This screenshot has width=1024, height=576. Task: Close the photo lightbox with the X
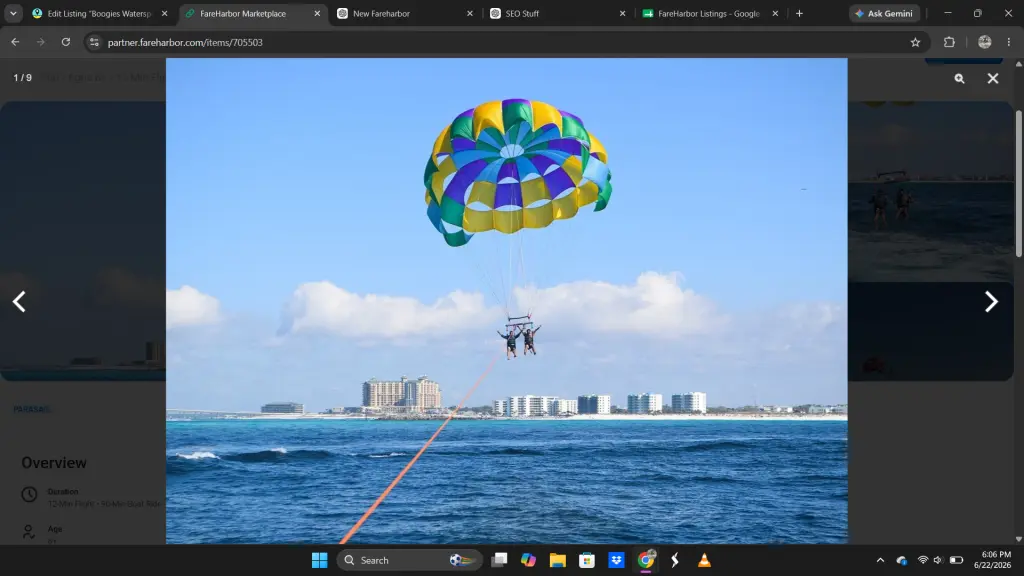tap(993, 78)
